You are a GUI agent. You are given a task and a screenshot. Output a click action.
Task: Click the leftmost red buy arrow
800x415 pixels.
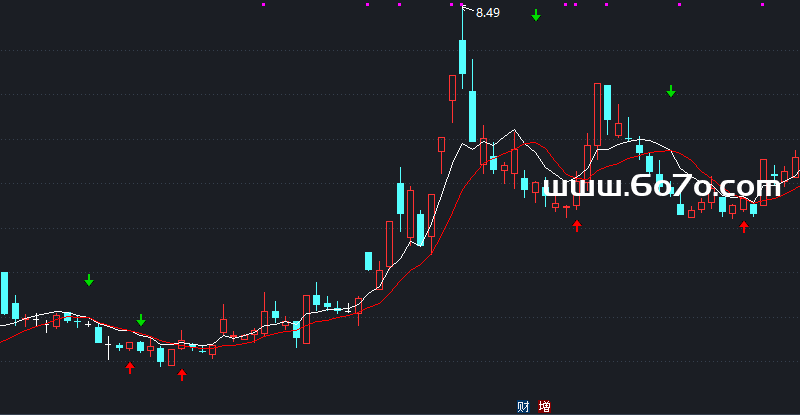click(x=130, y=367)
